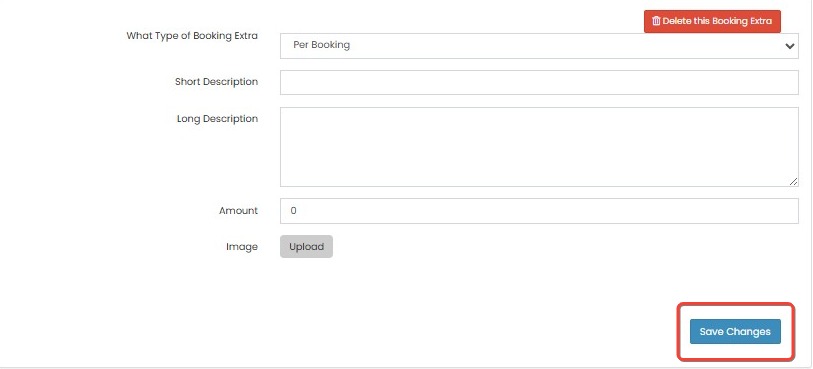This screenshot has height=369, width=813.
Task: Click the resize grip of Long Description box
Action: point(794,181)
